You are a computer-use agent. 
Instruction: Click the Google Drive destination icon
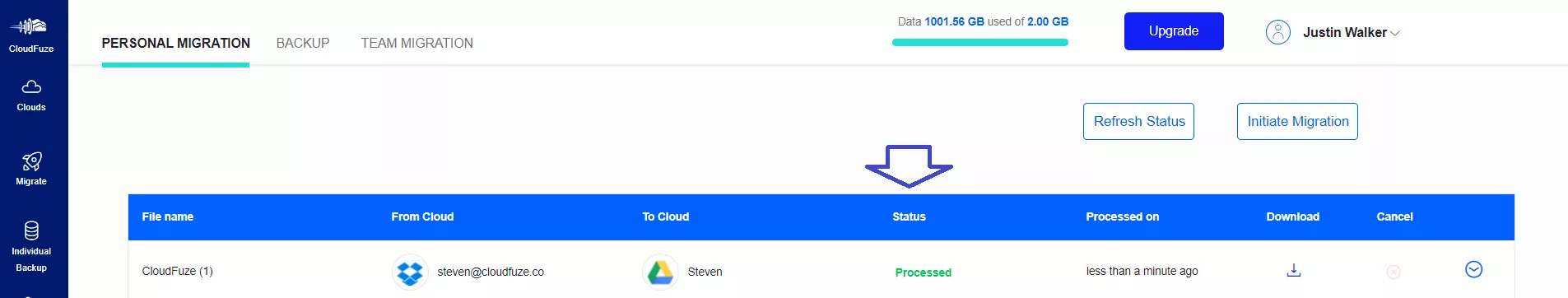click(660, 272)
